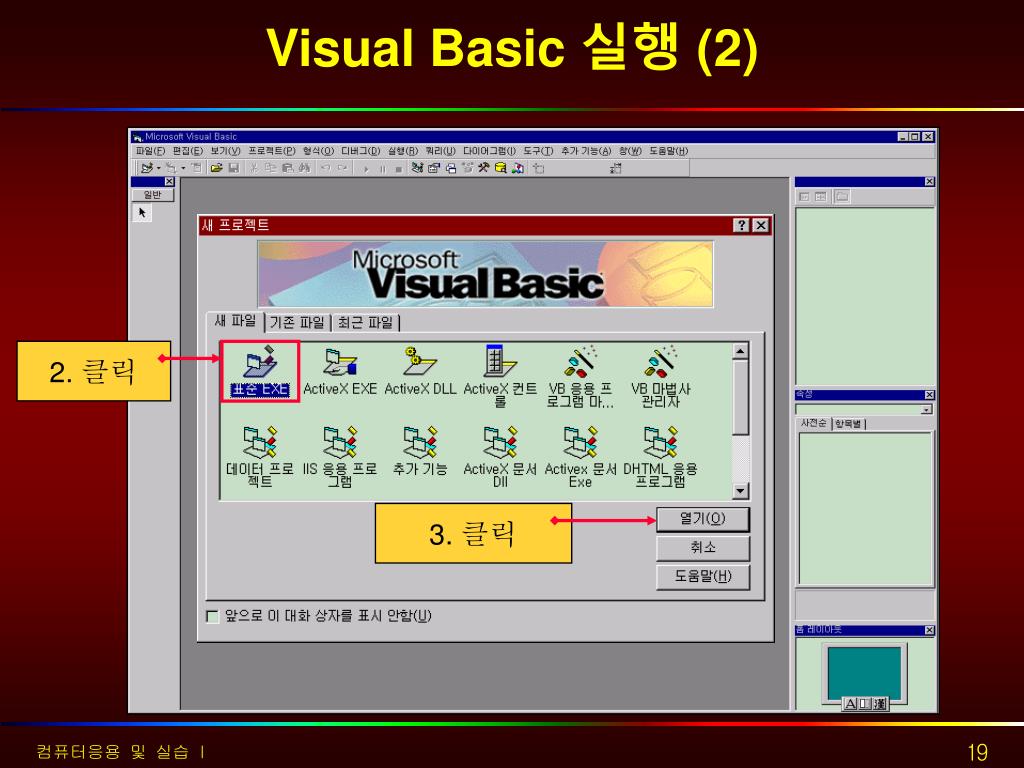Click the 일반 toolbox tab button
Viewport: 1024px width, 768px height.
(153, 195)
